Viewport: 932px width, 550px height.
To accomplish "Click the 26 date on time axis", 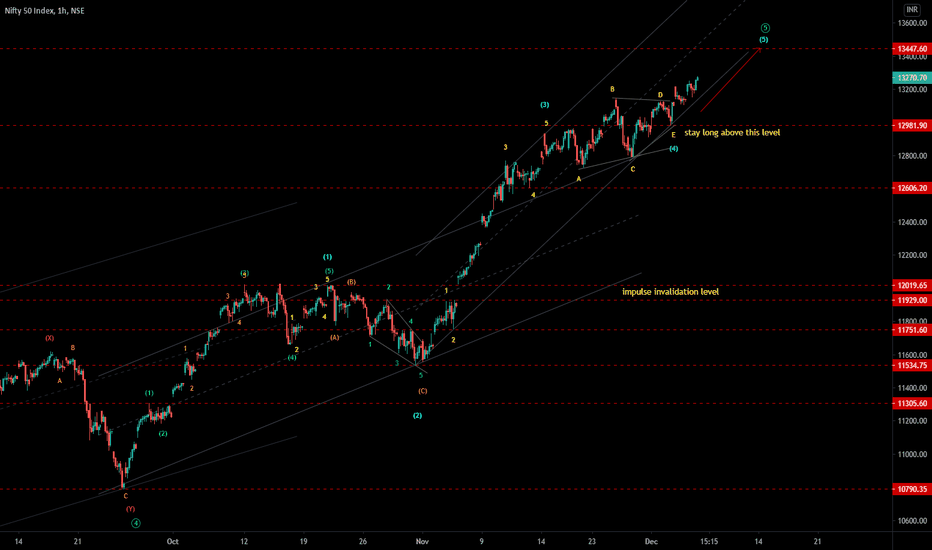I will point(363,542).
